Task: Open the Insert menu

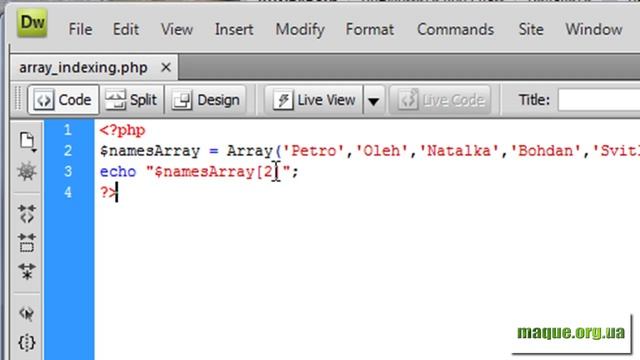Action: pos(234,29)
